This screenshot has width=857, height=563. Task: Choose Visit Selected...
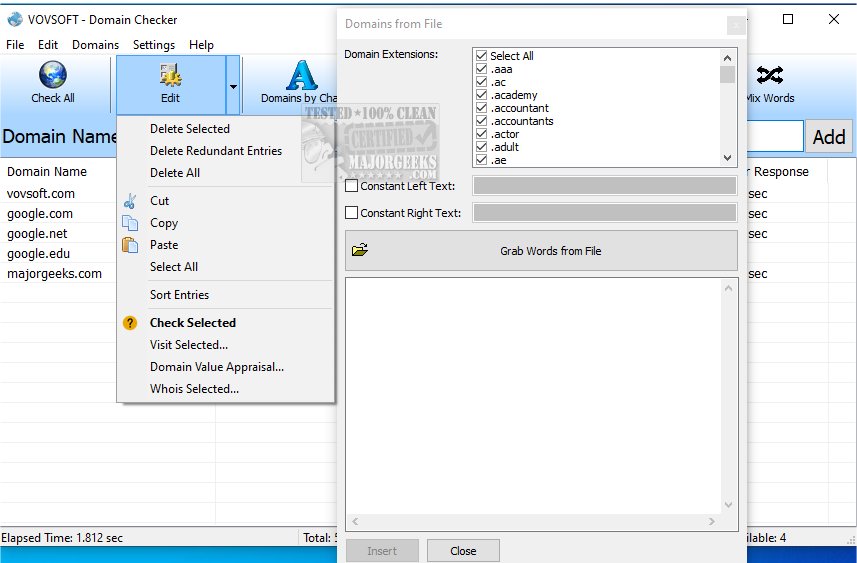click(226, 345)
